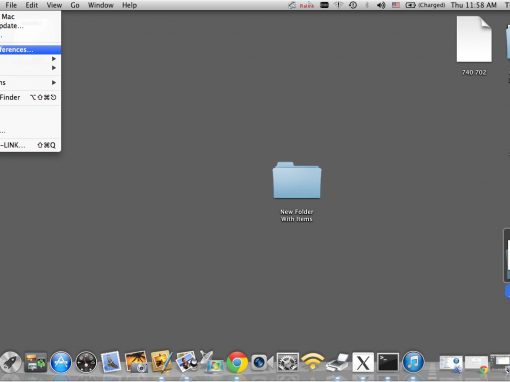Open the Go menu

[x=75, y=5]
